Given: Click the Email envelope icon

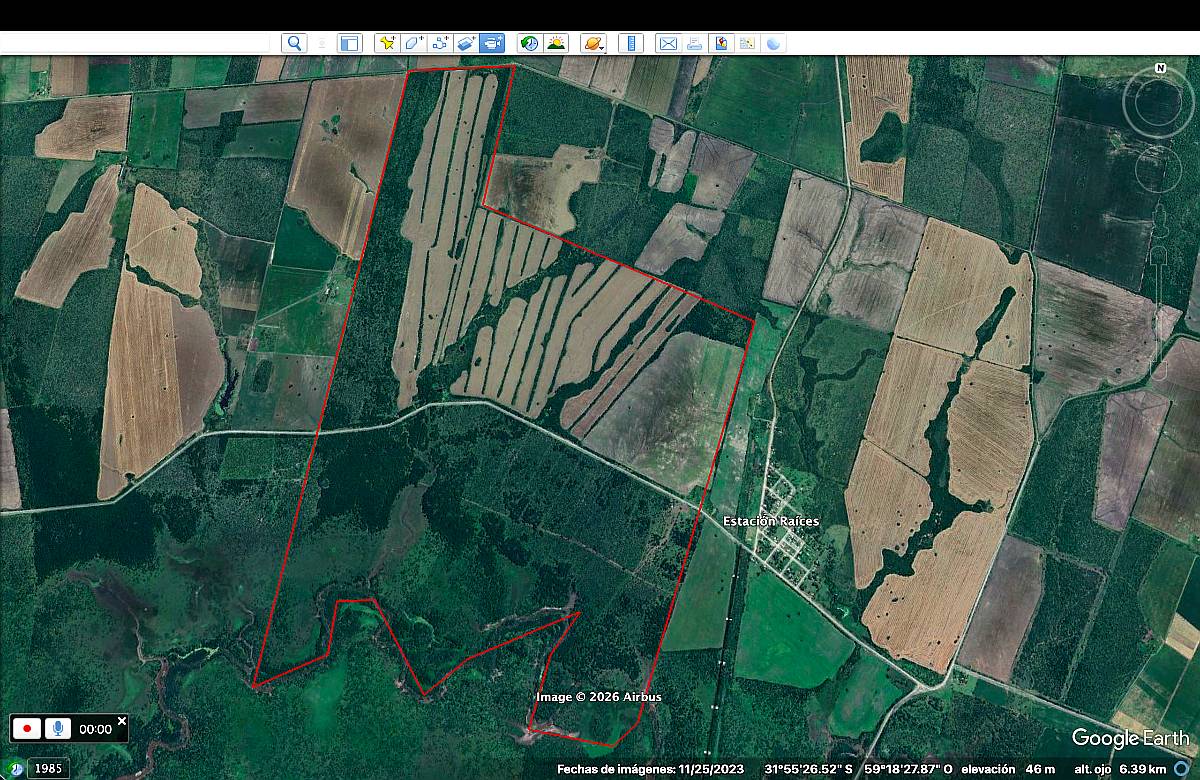Looking at the screenshot, I should click(x=667, y=43).
